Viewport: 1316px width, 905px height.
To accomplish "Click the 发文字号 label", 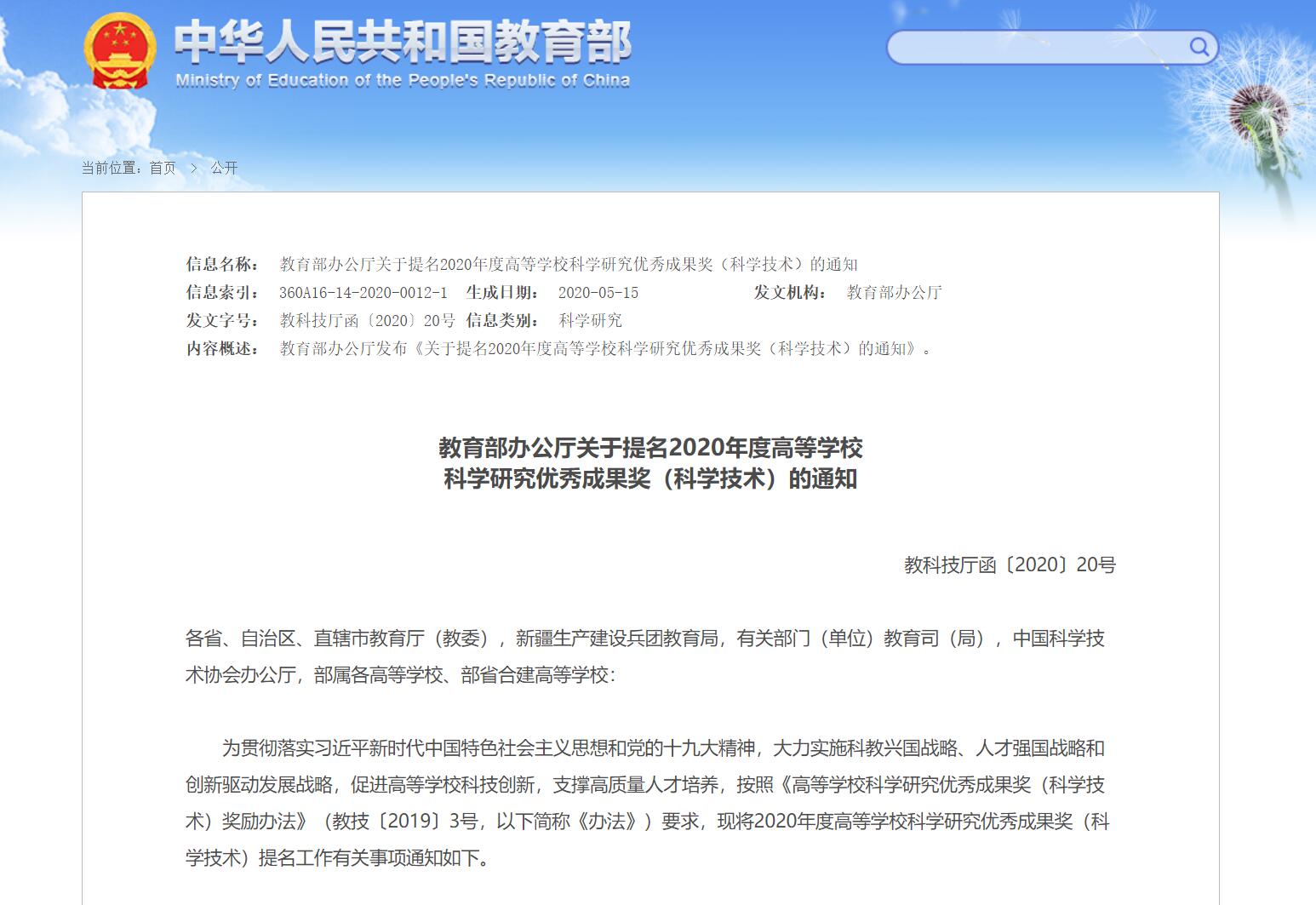I will tap(223, 321).
